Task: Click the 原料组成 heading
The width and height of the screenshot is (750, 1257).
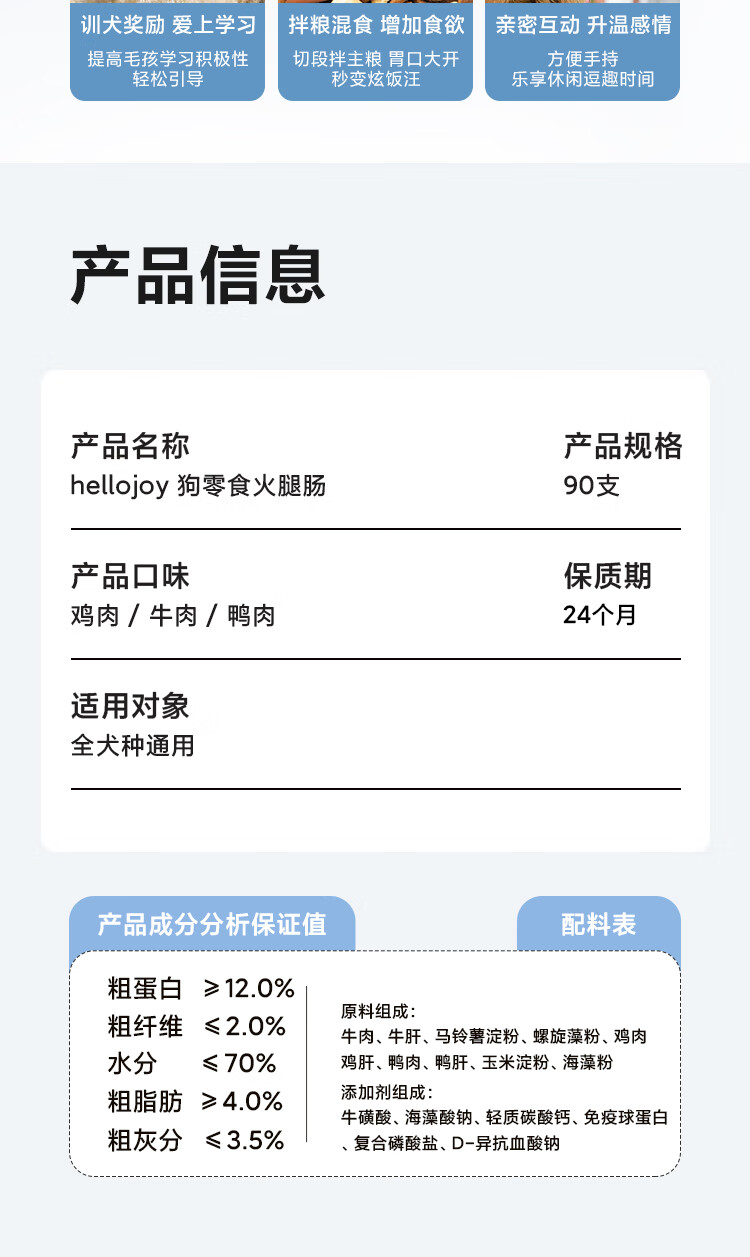Action: (x=378, y=1011)
